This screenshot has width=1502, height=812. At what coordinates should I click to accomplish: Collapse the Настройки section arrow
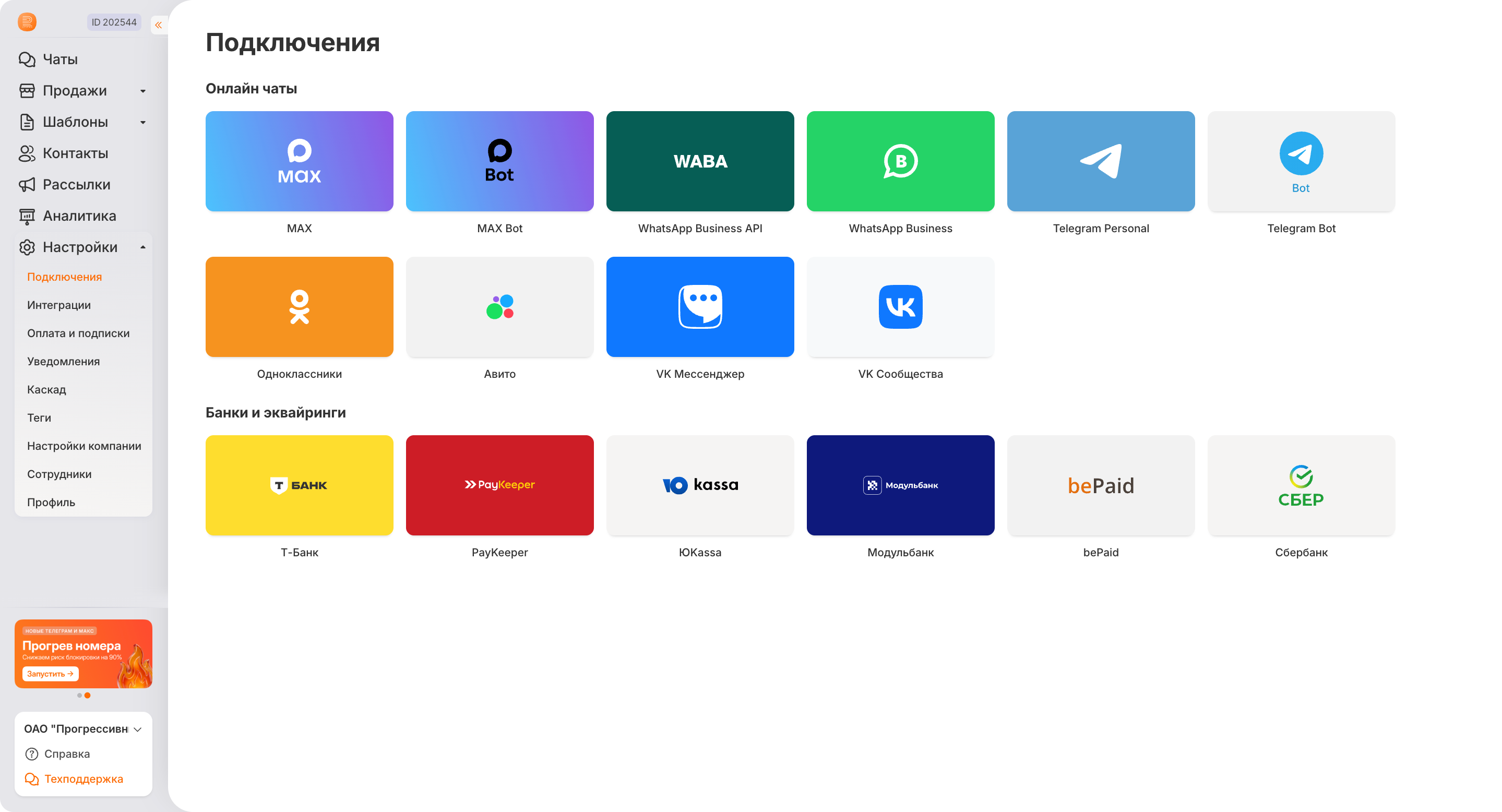pos(143,247)
